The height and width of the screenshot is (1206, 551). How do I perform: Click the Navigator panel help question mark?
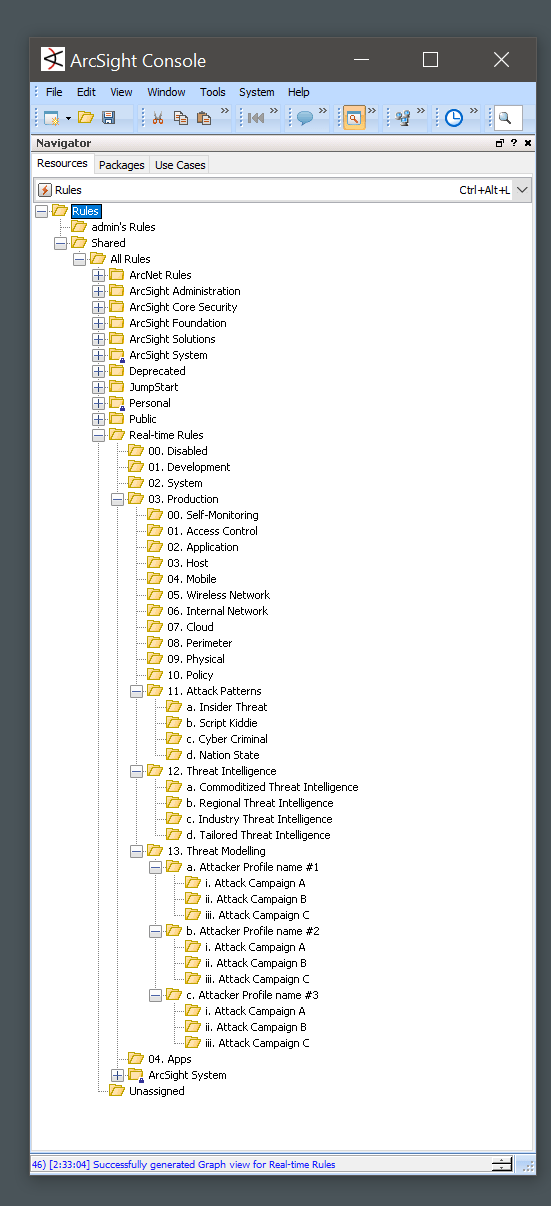click(x=514, y=143)
